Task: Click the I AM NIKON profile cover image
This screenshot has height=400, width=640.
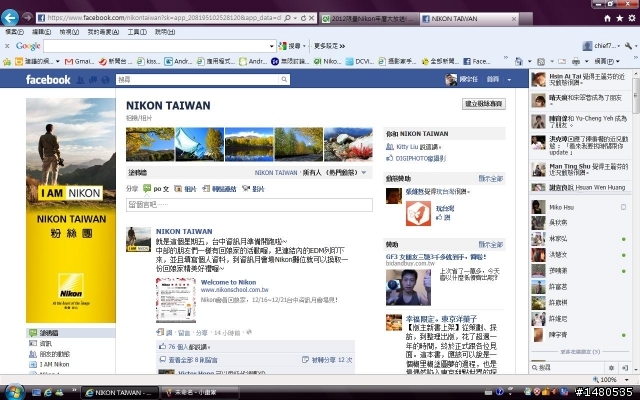Action: click(x=71, y=210)
